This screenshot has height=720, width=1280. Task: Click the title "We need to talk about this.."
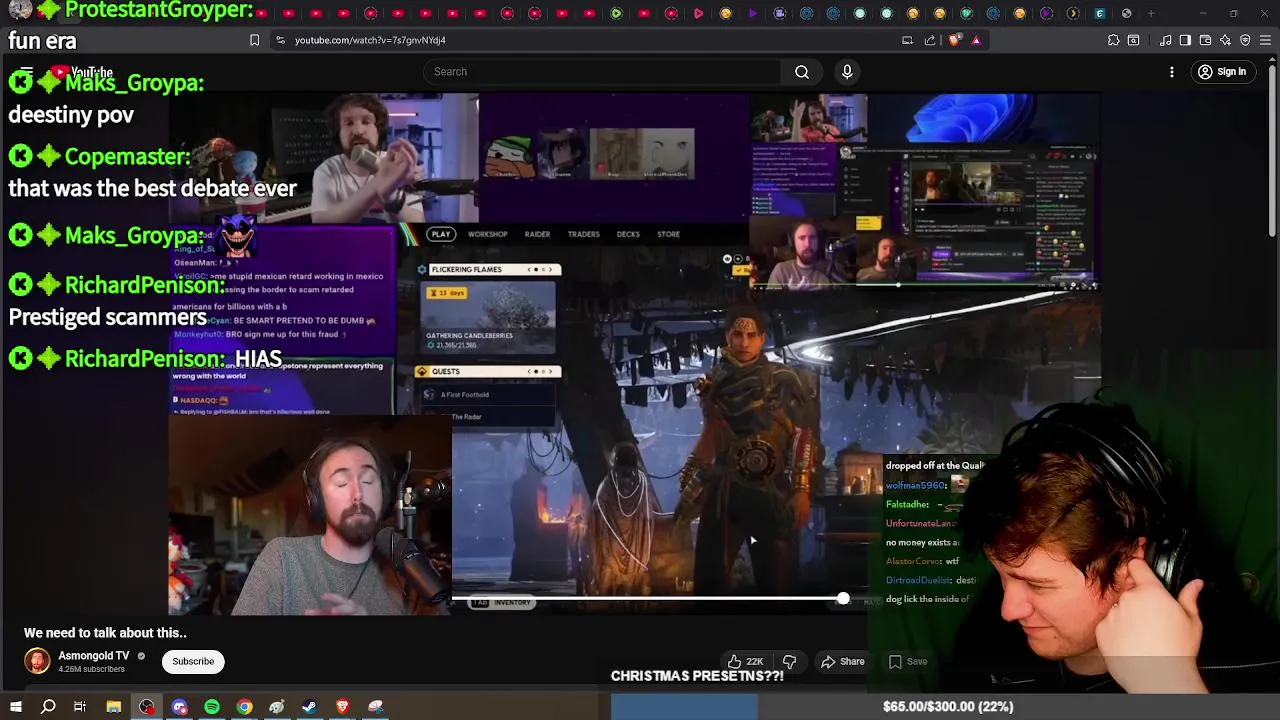[x=105, y=633]
